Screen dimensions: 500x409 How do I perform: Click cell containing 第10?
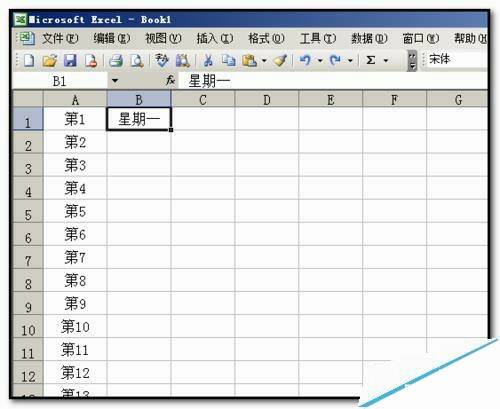pos(75,326)
